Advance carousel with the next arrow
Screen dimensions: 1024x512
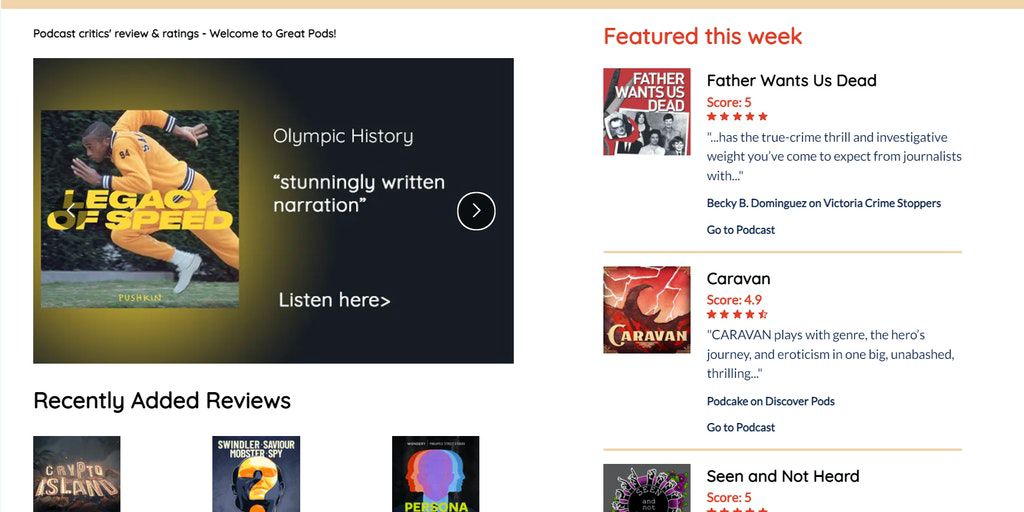[476, 211]
